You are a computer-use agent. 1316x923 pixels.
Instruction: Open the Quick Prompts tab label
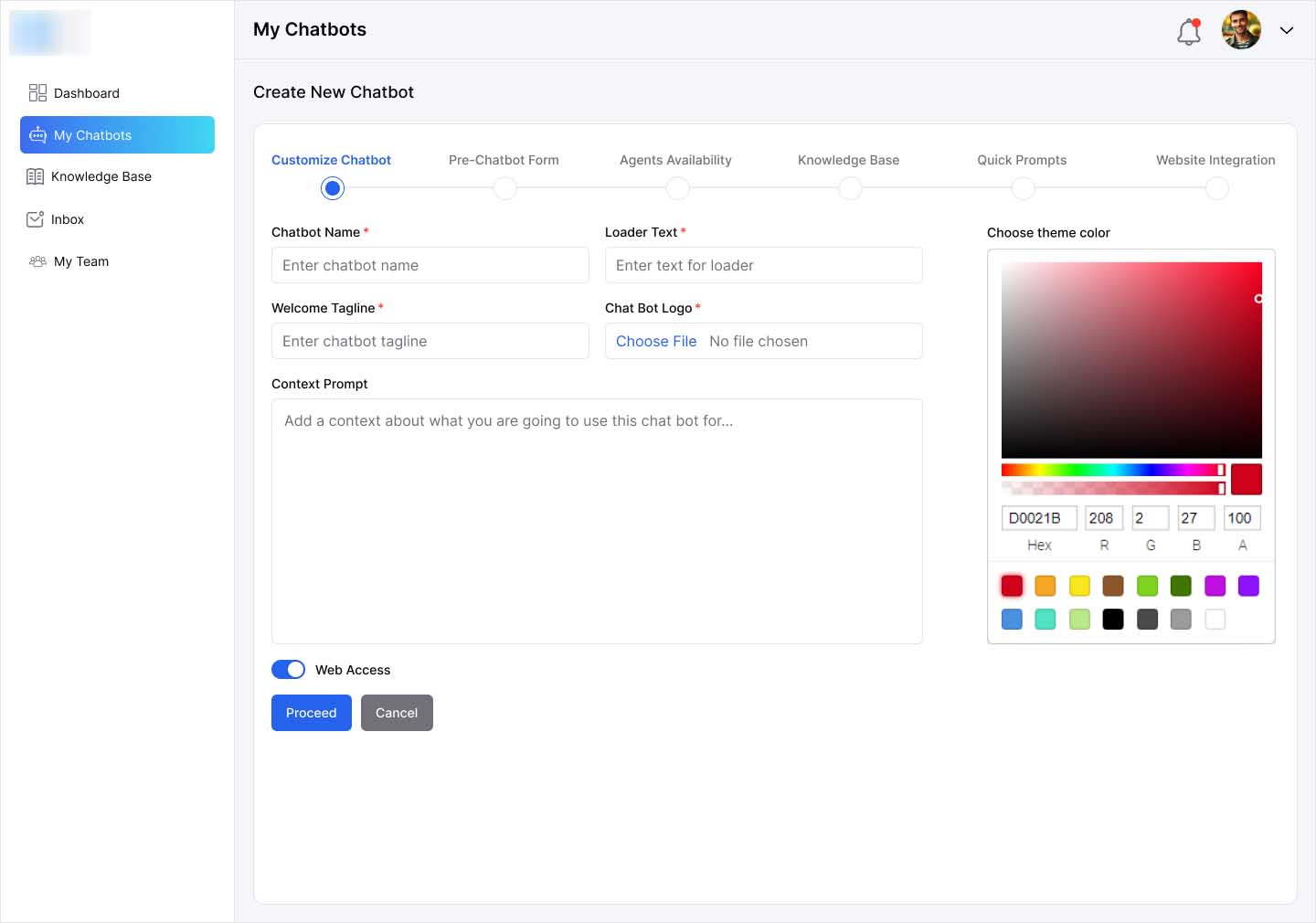(x=1022, y=160)
